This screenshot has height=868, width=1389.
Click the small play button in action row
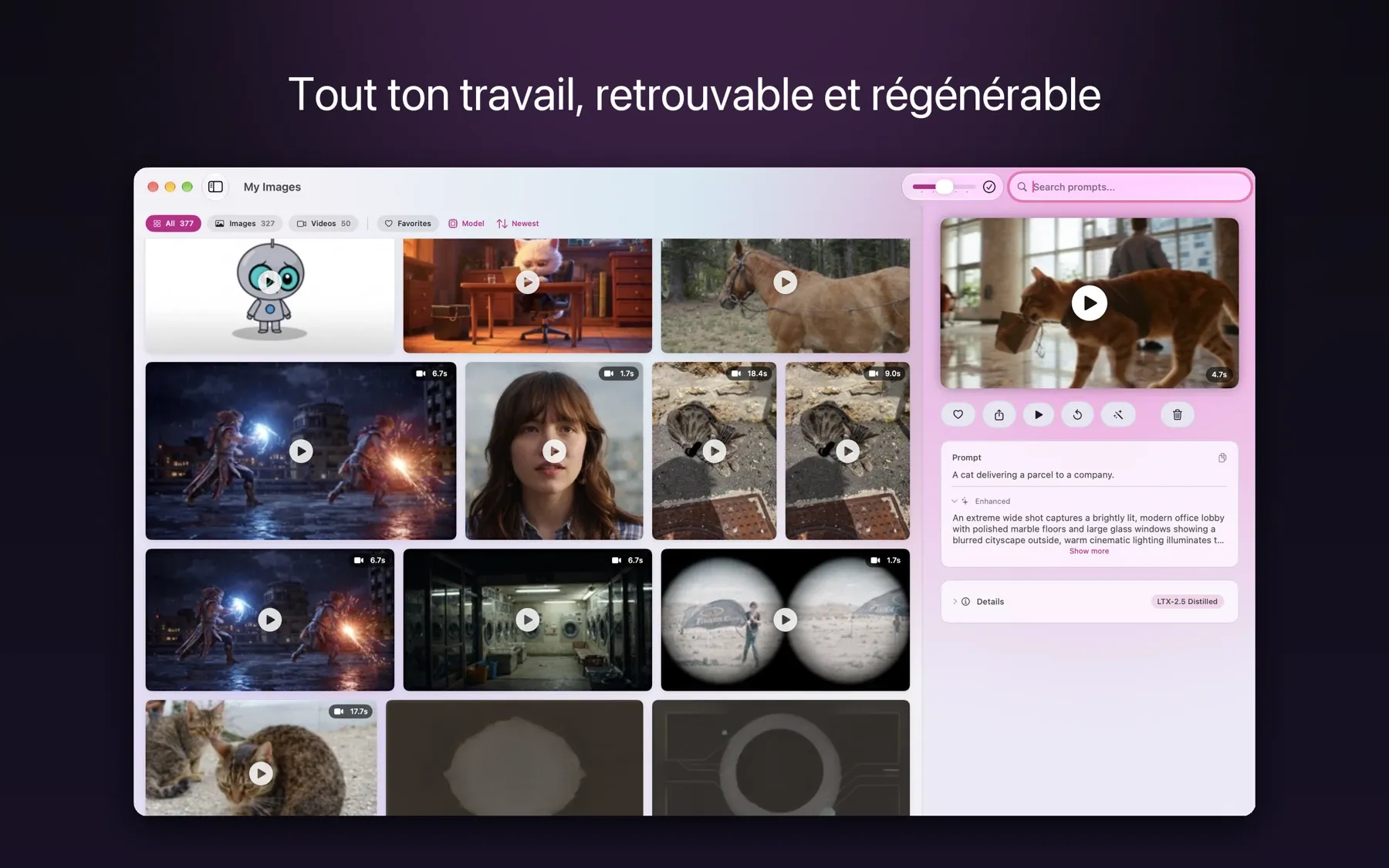[1039, 414]
